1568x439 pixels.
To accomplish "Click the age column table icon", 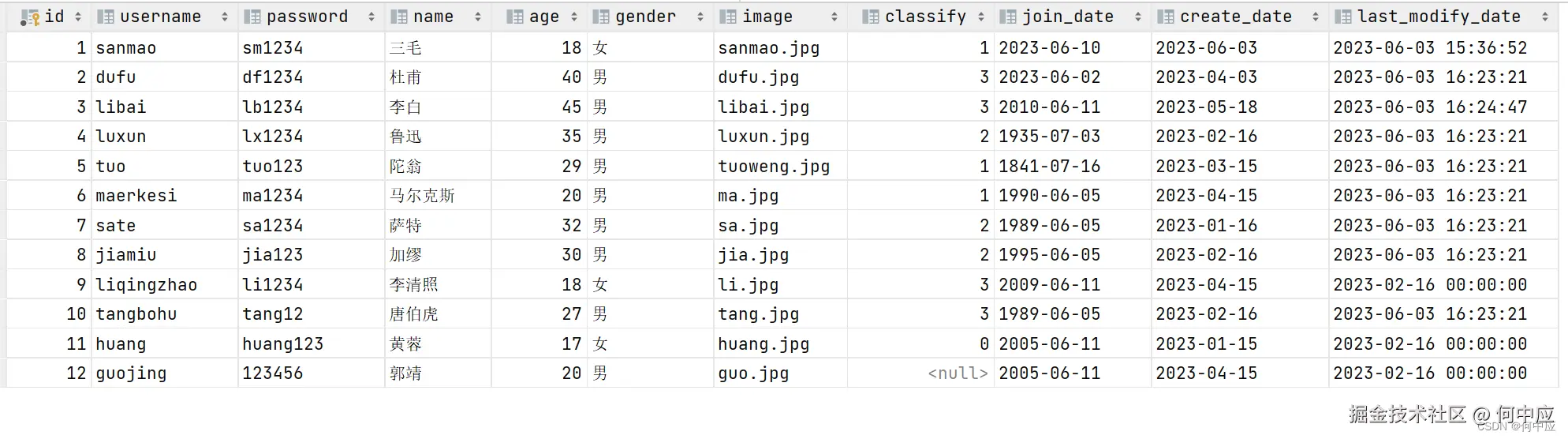I will coord(514,17).
